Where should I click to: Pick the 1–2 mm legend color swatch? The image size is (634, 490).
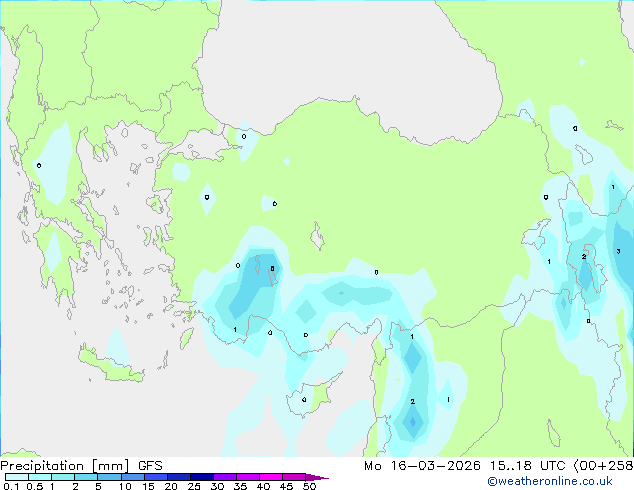[x=63, y=477]
